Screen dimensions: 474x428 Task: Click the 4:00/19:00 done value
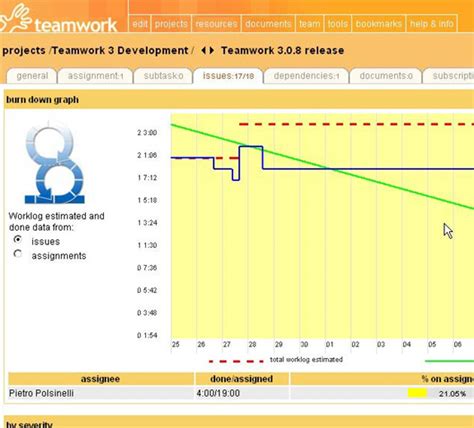pos(218,393)
